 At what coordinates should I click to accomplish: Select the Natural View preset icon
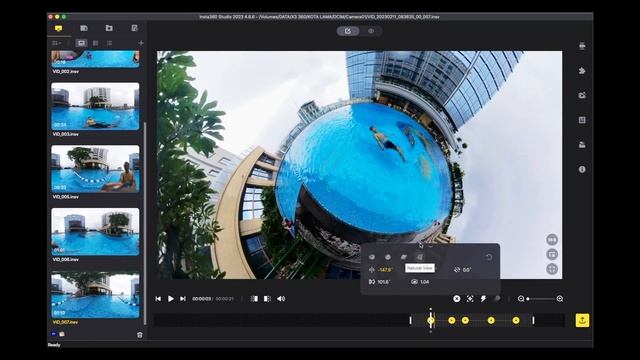(x=420, y=257)
